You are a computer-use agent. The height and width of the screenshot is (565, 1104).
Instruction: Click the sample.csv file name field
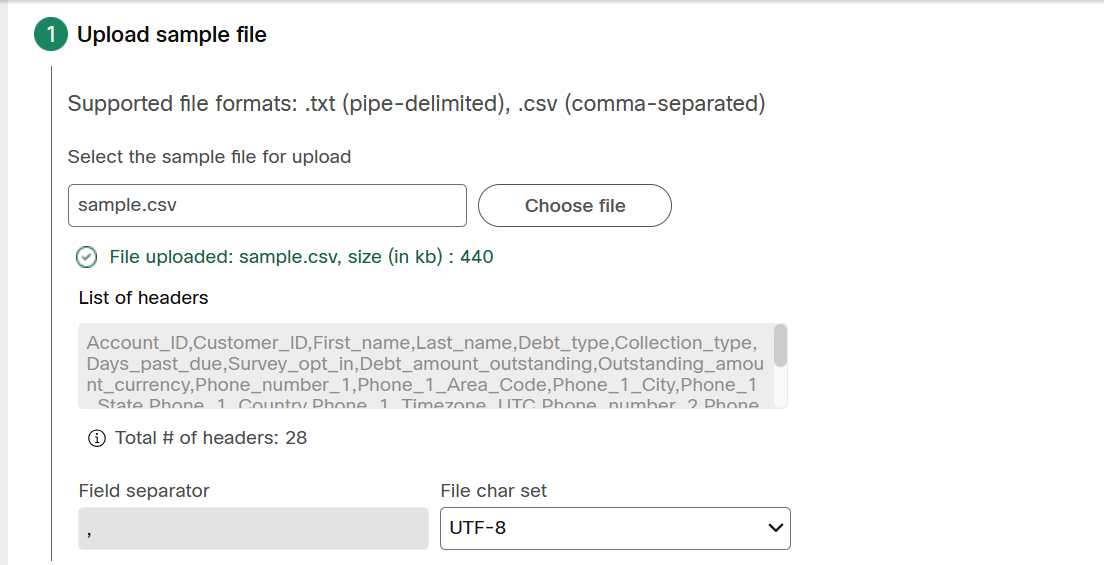(x=268, y=206)
